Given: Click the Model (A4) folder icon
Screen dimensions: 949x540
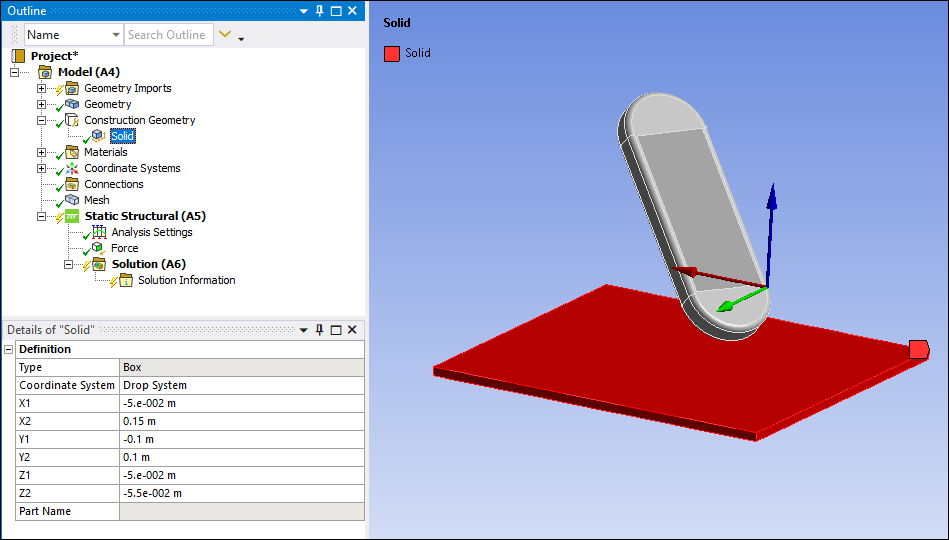Looking at the screenshot, I should coord(45,72).
